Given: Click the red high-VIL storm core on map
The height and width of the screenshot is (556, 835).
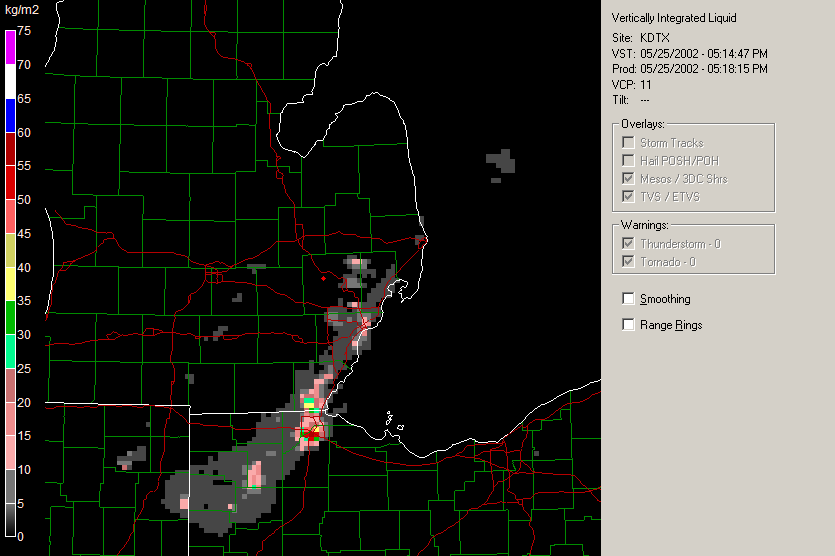Looking at the screenshot, I should 312,436.
